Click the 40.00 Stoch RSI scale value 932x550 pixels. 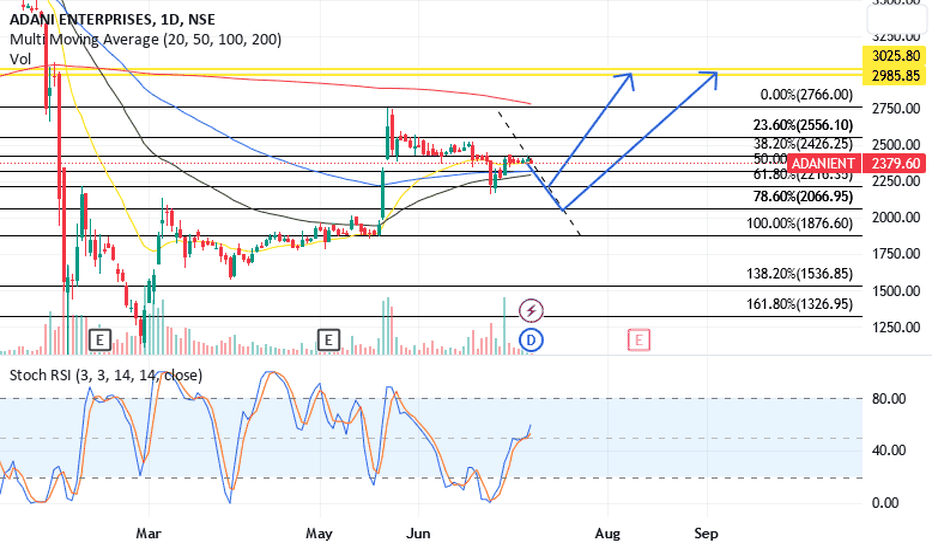coord(889,450)
